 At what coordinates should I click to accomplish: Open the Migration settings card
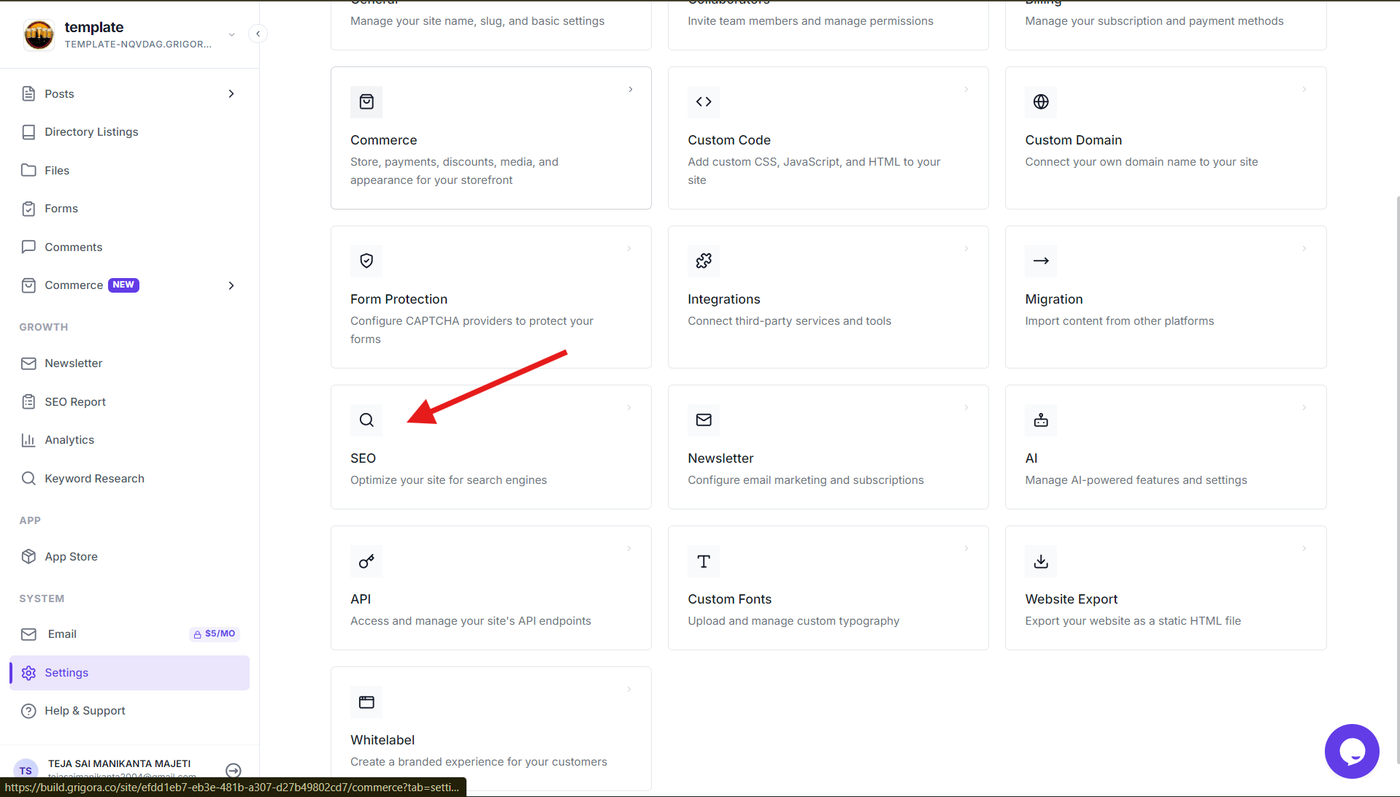click(1166, 297)
